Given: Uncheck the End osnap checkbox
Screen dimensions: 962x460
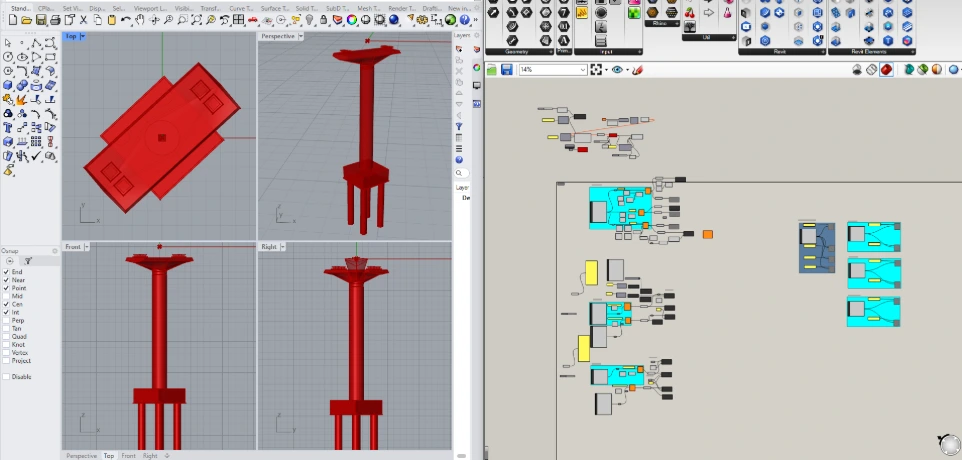Looking at the screenshot, I should coord(7,272).
